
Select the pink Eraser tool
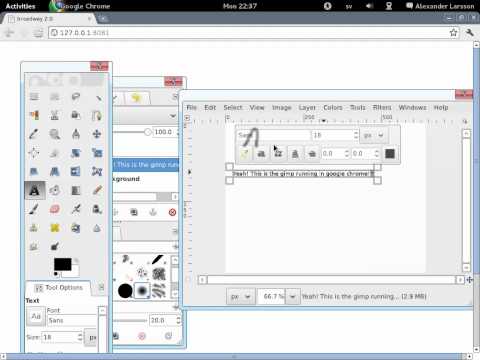[55, 209]
